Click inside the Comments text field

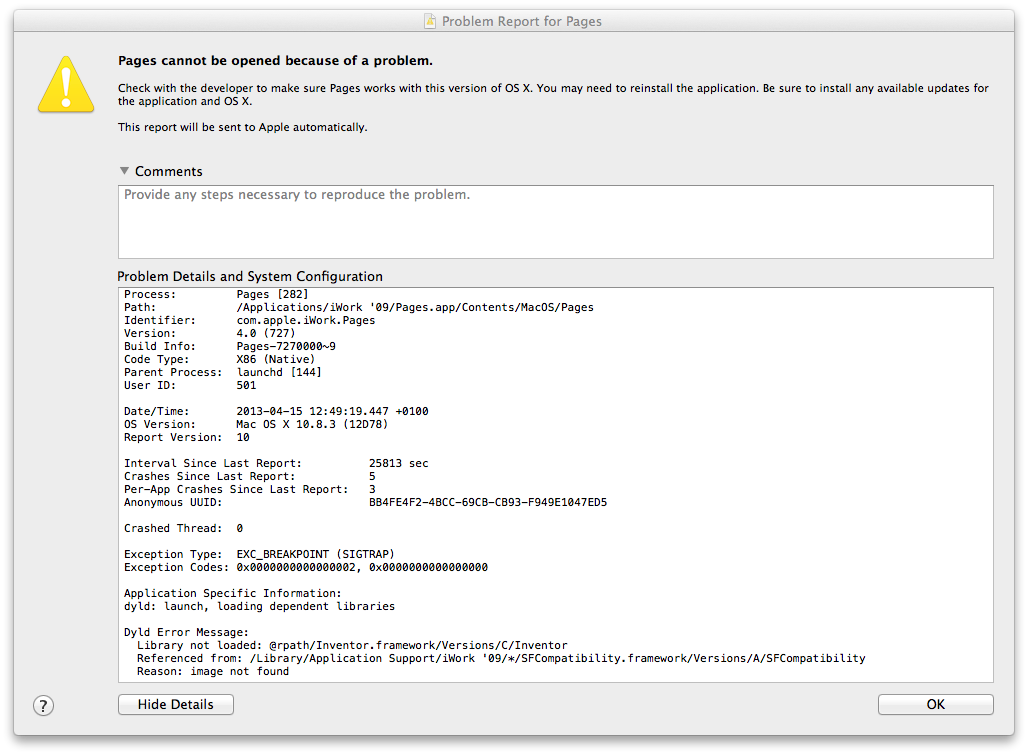coord(555,222)
